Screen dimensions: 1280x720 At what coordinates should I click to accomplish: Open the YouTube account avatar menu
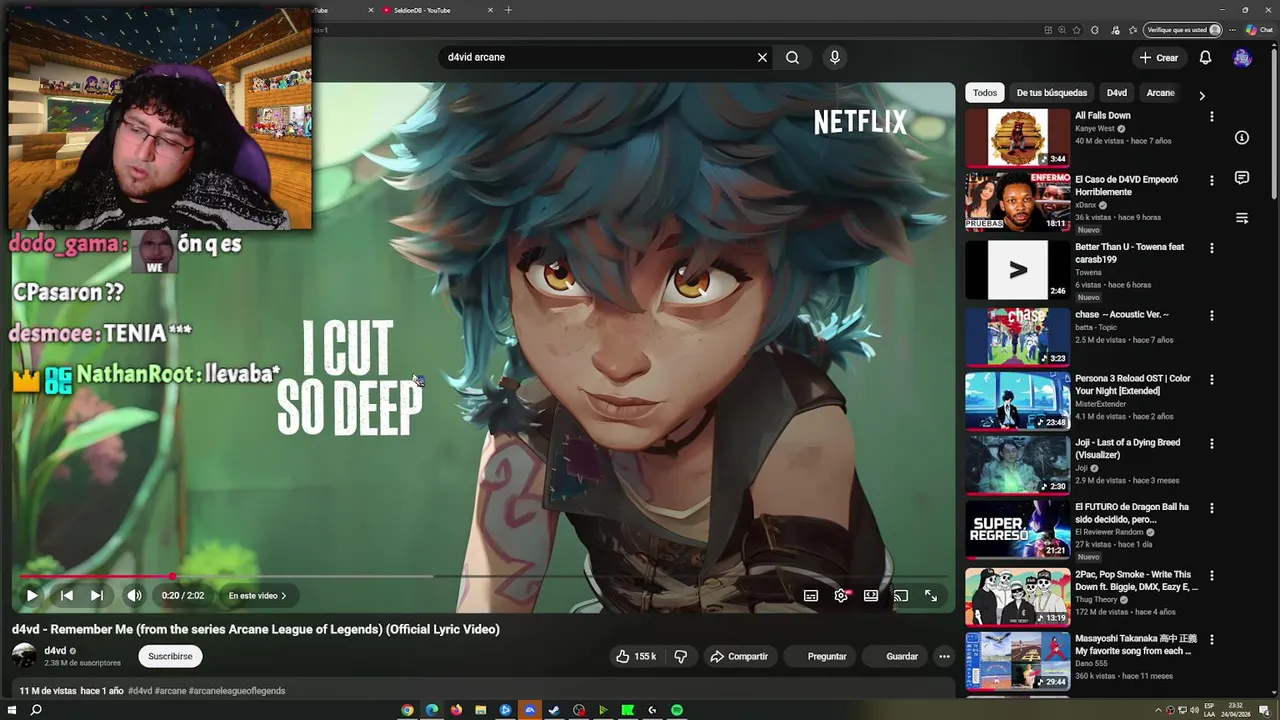pyautogui.click(x=1242, y=57)
